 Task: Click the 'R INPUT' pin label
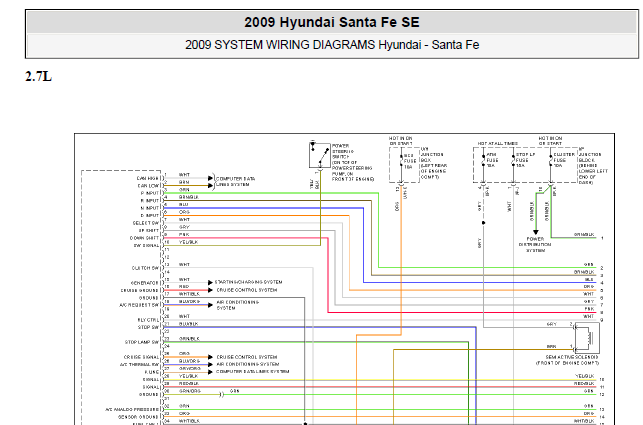tap(150, 201)
